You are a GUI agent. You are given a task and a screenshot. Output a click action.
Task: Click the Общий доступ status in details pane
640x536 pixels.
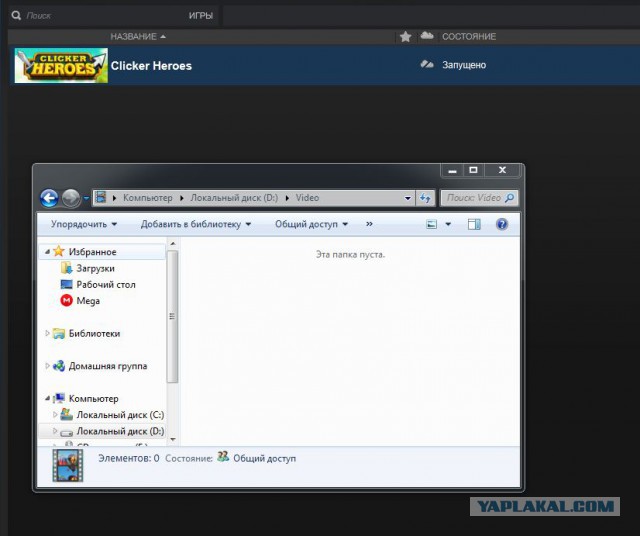[x=264, y=458]
